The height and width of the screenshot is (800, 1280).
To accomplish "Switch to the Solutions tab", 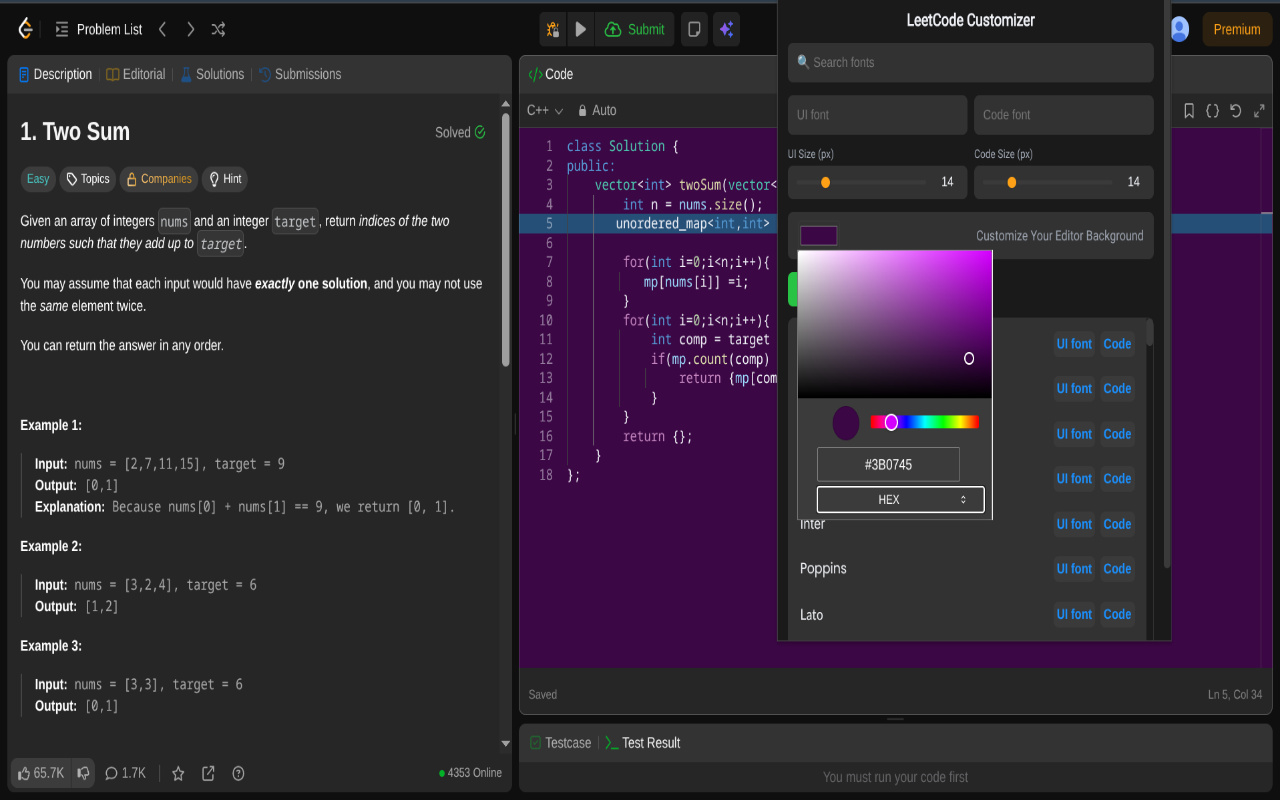I will click(212, 74).
